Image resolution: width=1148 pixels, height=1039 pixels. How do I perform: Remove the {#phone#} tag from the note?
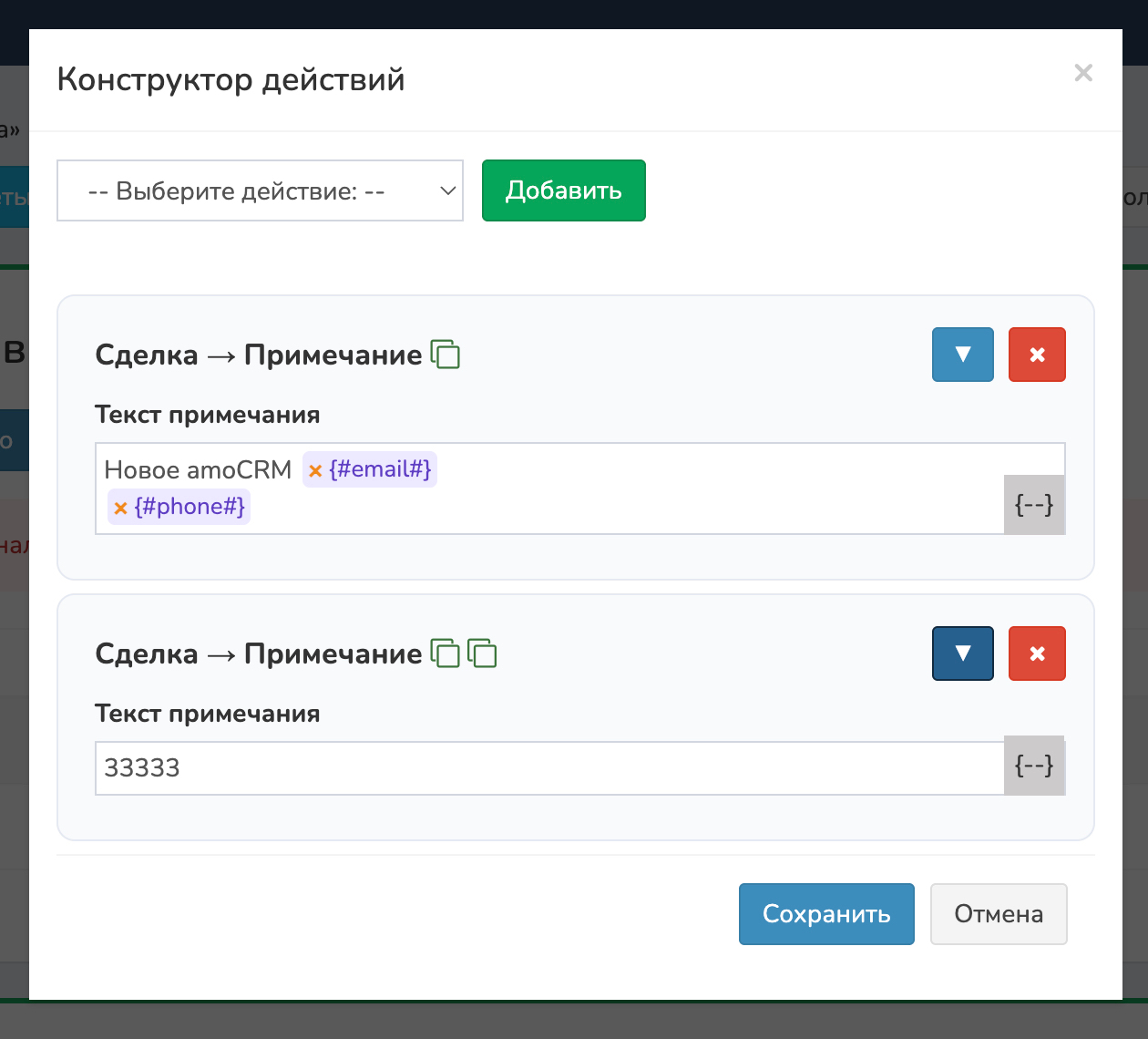[120, 508]
